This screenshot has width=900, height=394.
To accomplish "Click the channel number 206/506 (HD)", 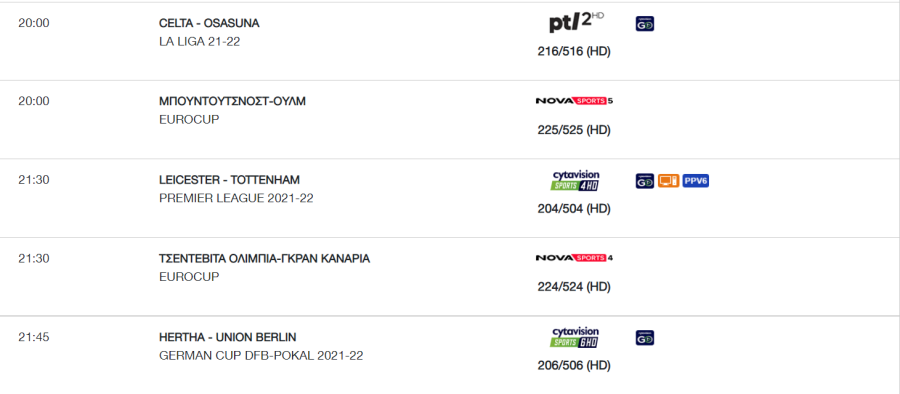I will tap(574, 365).
